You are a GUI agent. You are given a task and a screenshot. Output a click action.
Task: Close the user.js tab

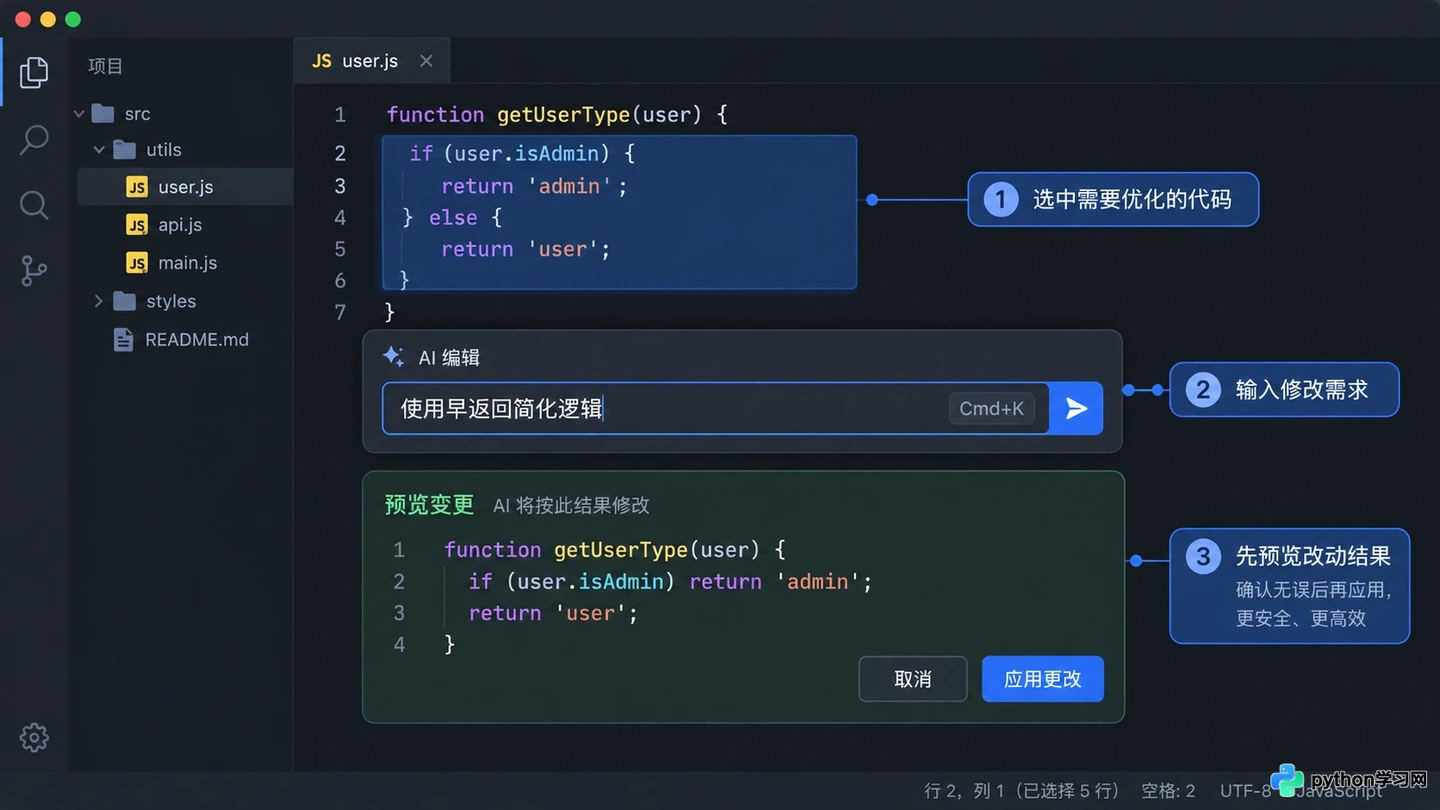[426, 61]
